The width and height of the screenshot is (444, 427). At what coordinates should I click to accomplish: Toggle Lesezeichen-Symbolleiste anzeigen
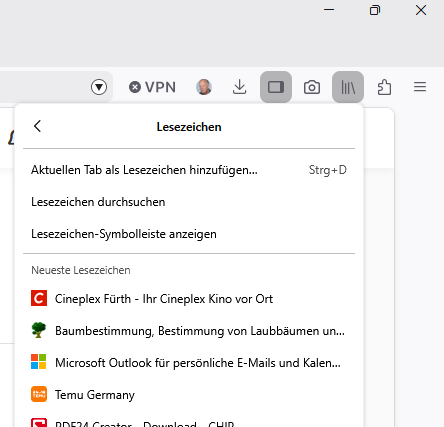tap(189, 234)
